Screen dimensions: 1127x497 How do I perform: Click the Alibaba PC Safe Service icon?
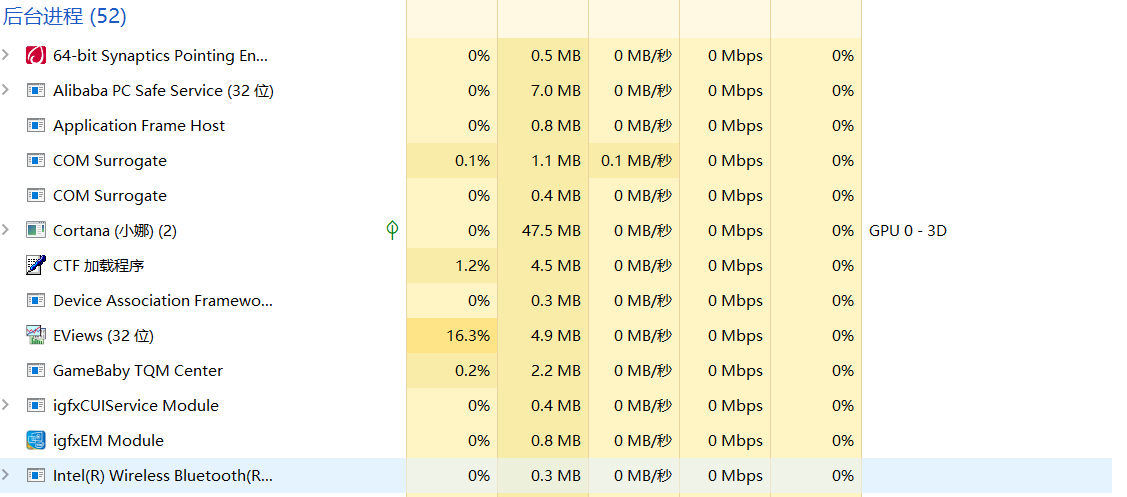point(36,91)
